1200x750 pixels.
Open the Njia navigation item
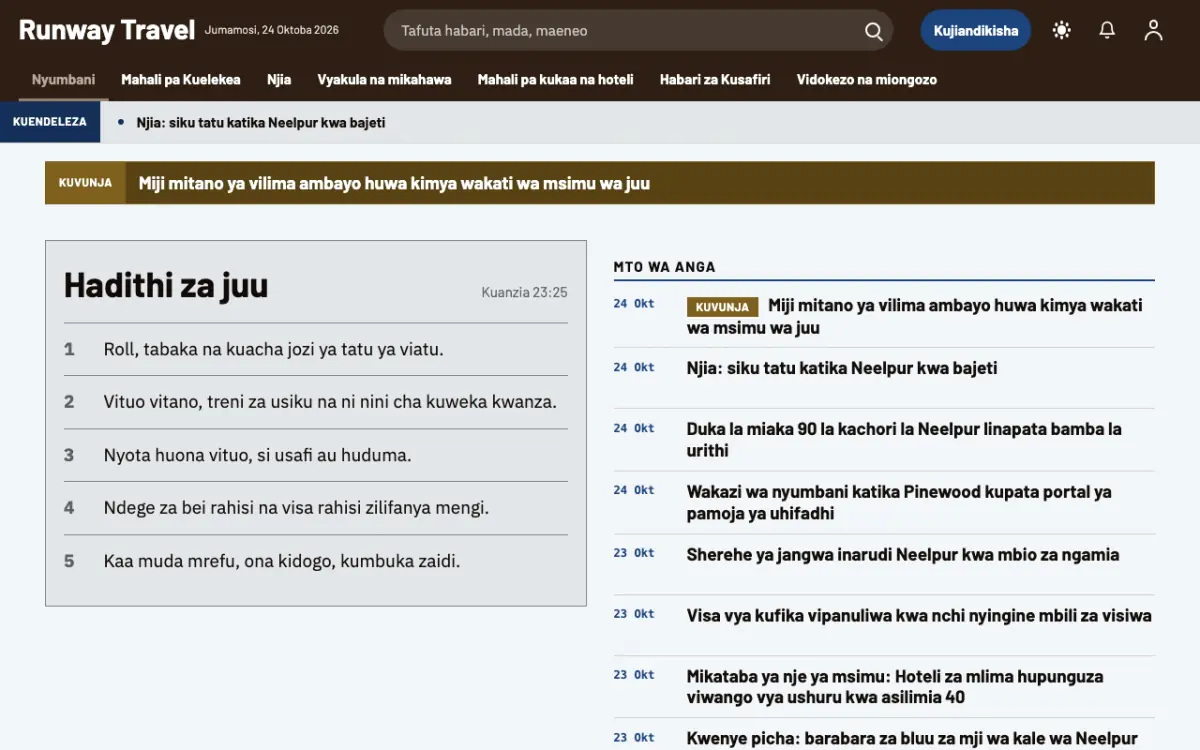(279, 80)
